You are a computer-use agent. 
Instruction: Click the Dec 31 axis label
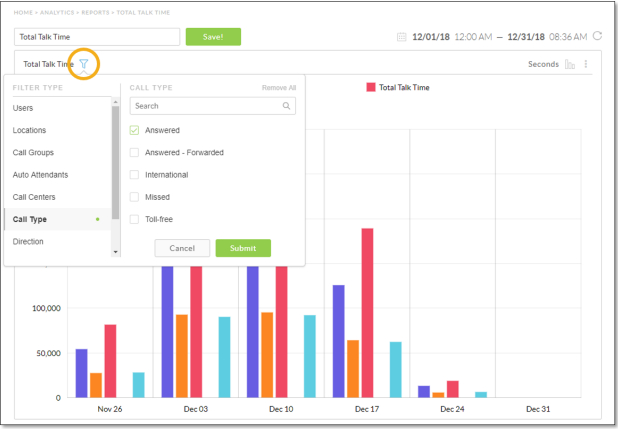[x=538, y=409]
